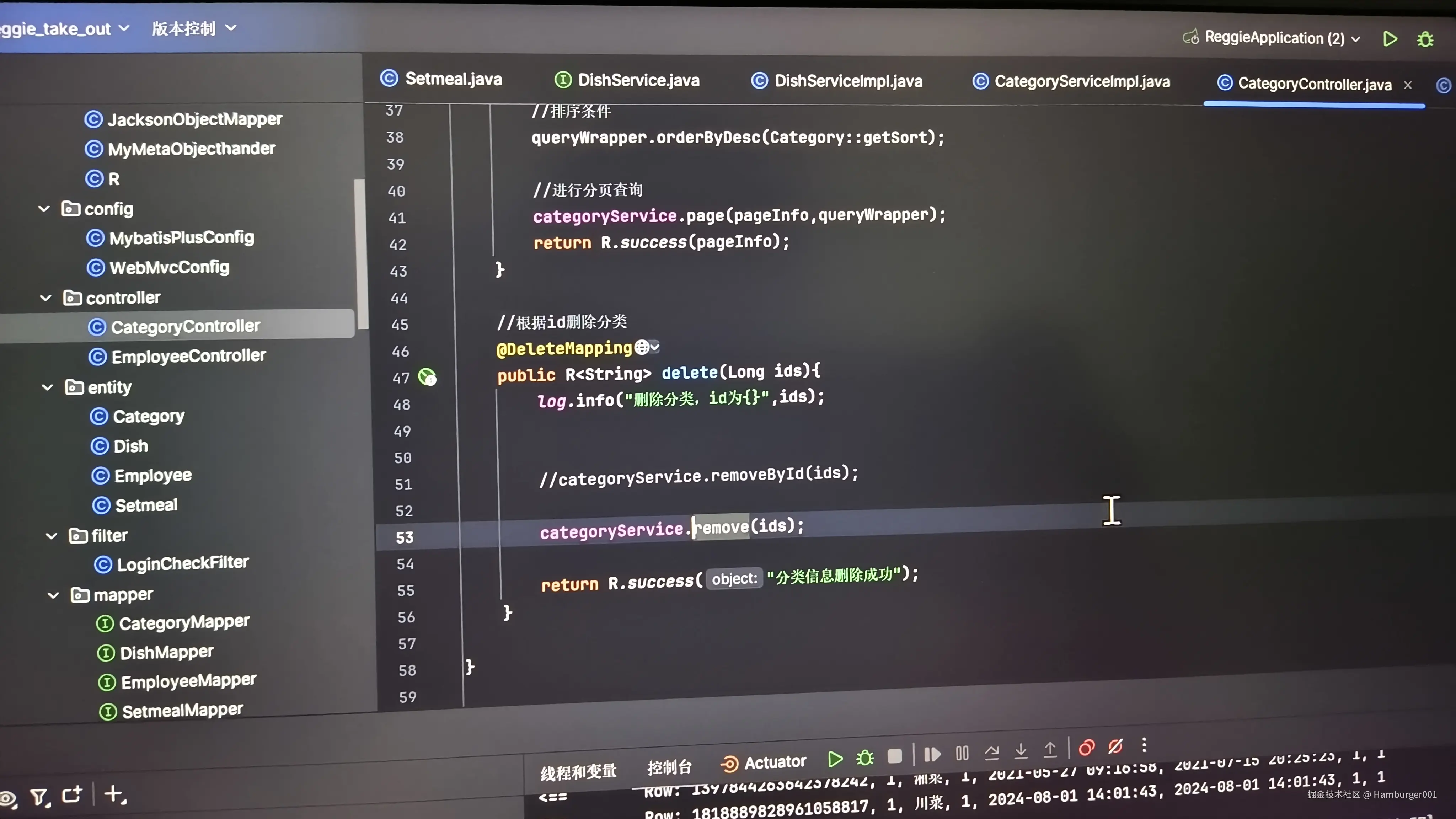Run ReggieApplication with green play button

1390,39
